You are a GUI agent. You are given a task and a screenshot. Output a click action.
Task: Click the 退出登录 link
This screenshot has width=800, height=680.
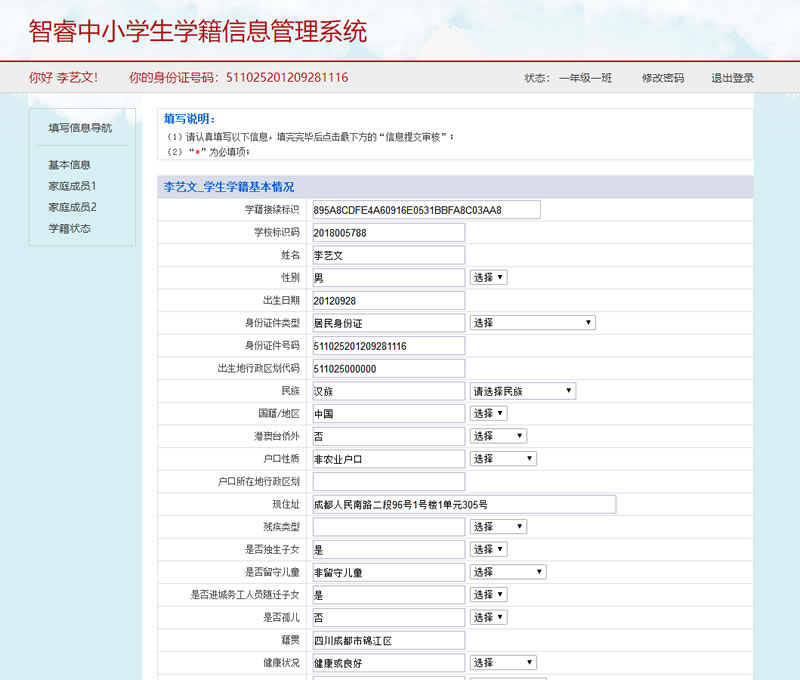(x=732, y=78)
